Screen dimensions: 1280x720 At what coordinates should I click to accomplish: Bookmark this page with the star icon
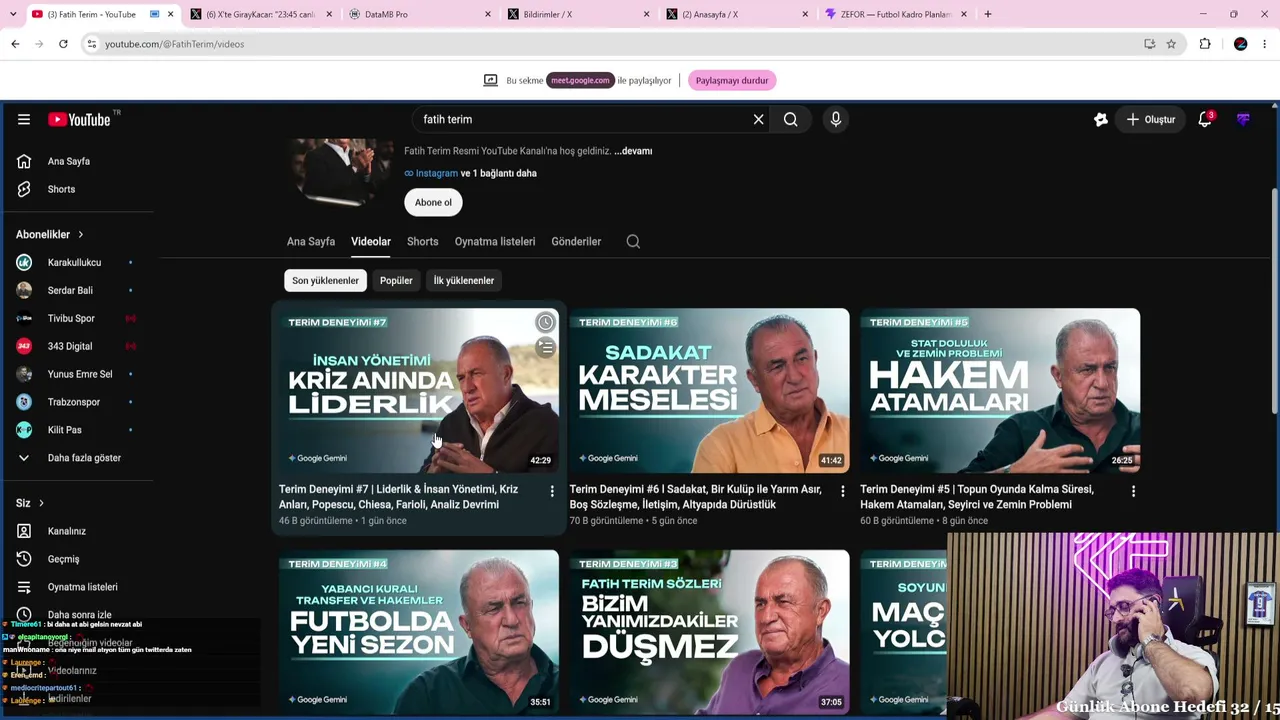[1171, 44]
